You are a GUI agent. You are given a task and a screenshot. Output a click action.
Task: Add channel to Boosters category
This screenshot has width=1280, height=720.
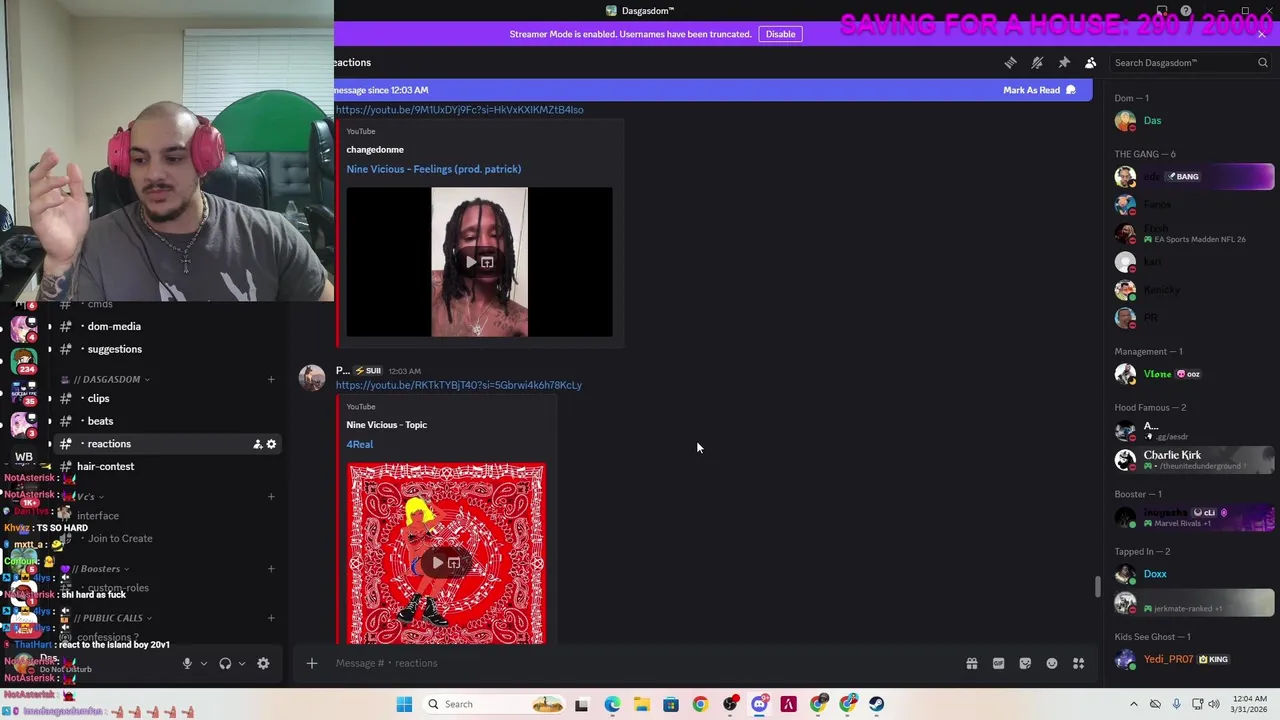point(271,569)
